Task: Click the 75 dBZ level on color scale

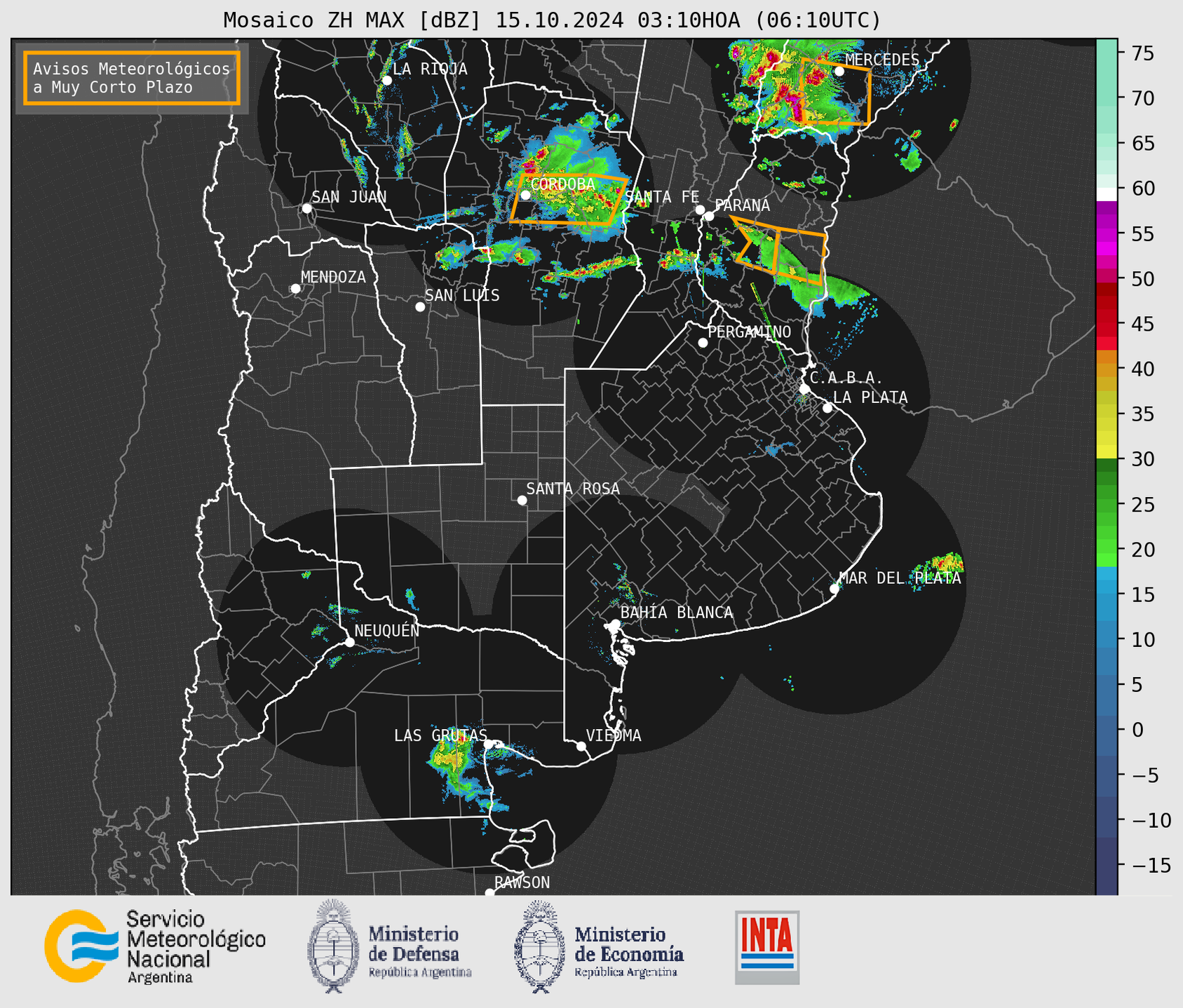Action: [x=1107, y=54]
